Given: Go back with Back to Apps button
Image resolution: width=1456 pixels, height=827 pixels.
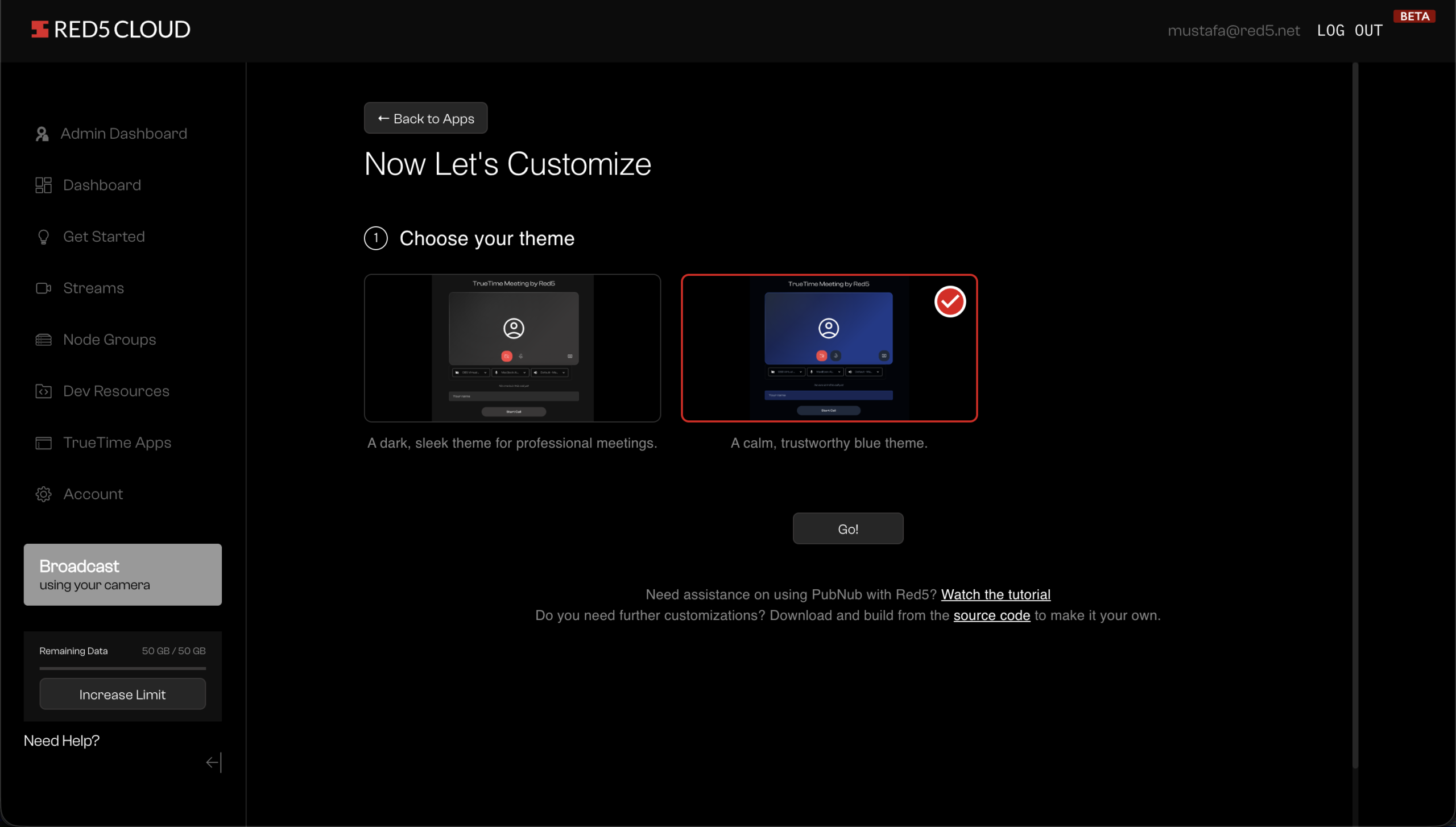Looking at the screenshot, I should (425, 118).
